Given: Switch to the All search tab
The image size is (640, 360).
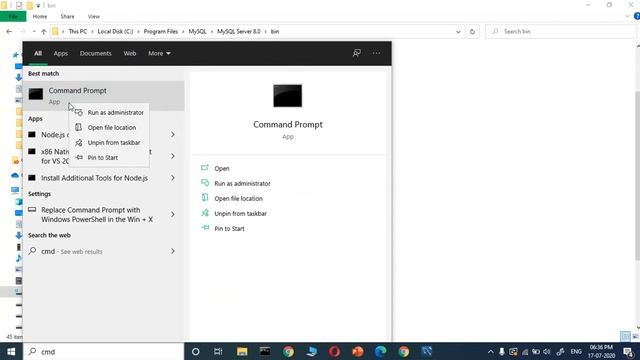Looking at the screenshot, I should click(x=38, y=53).
